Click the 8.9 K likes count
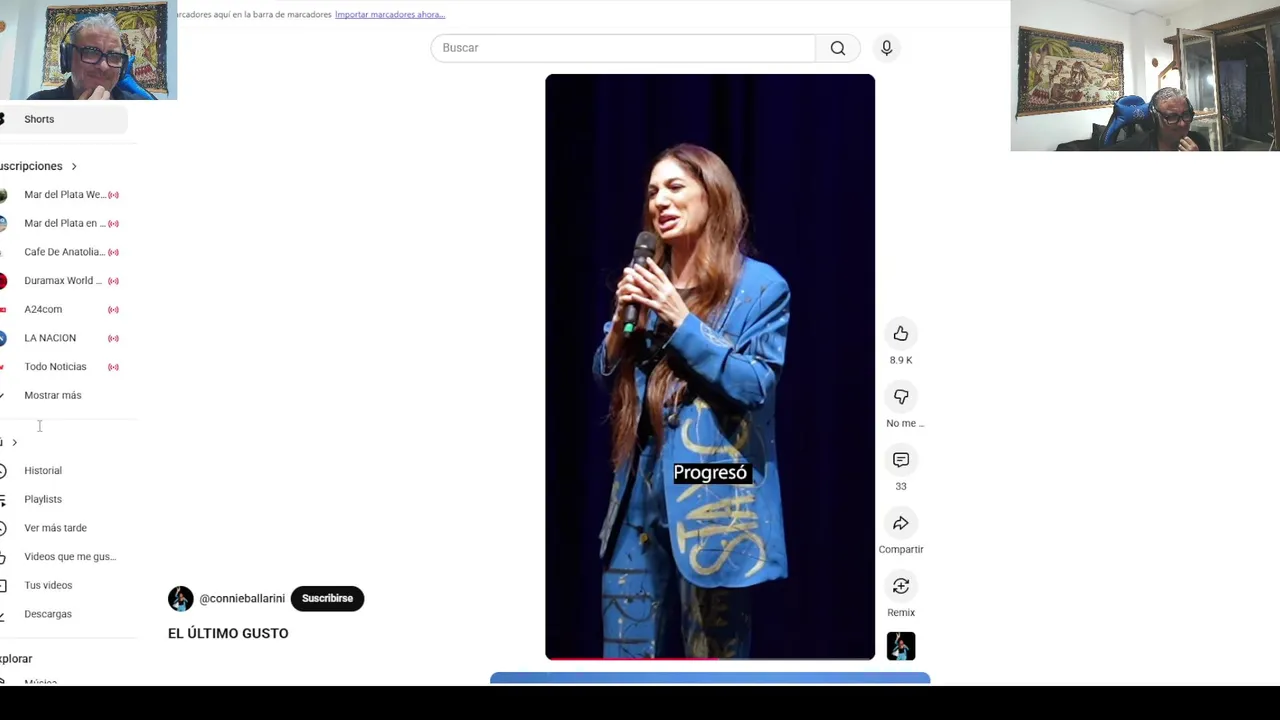 (x=901, y=360)
